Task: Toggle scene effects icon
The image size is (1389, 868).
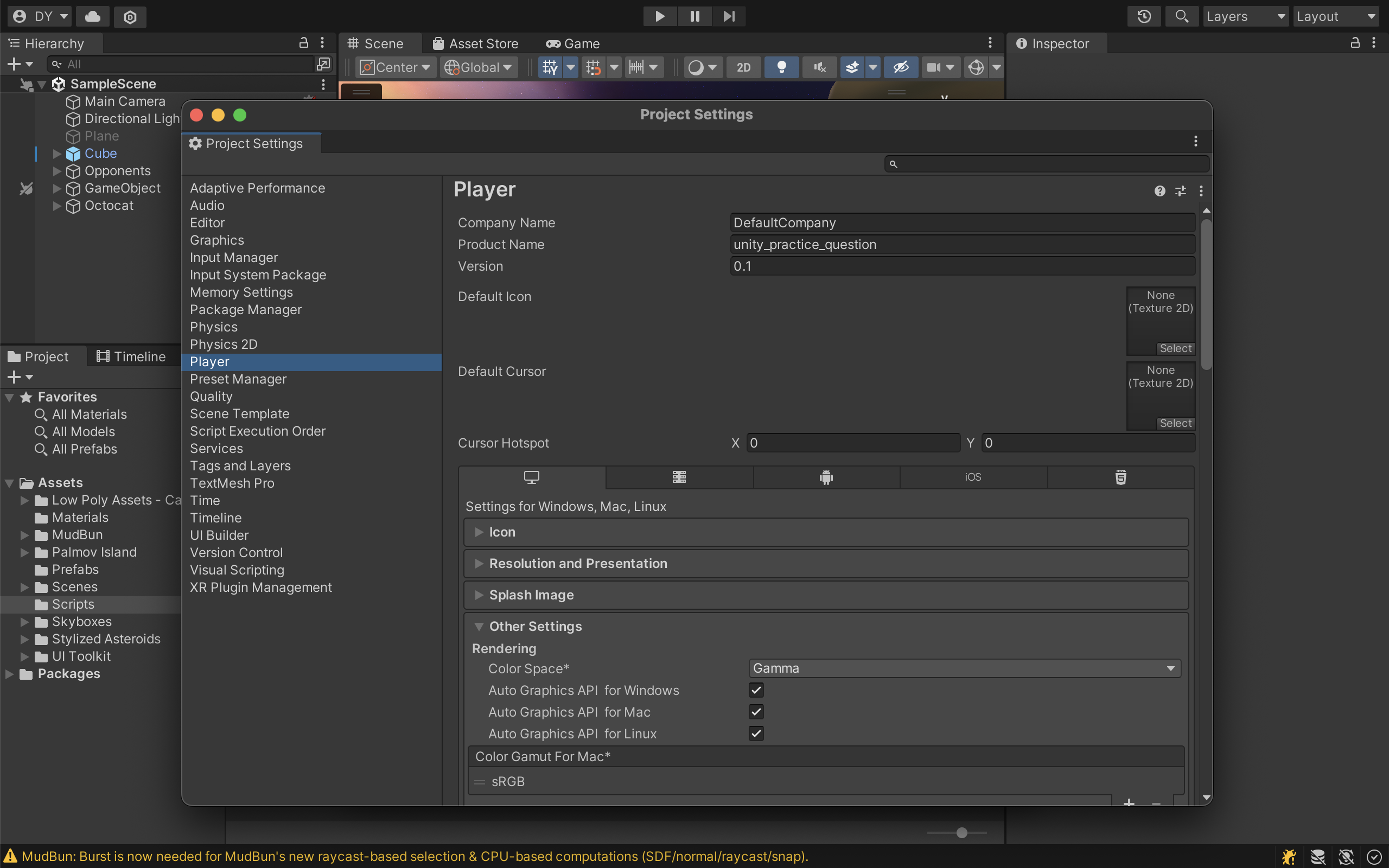Action: [852, 67]
